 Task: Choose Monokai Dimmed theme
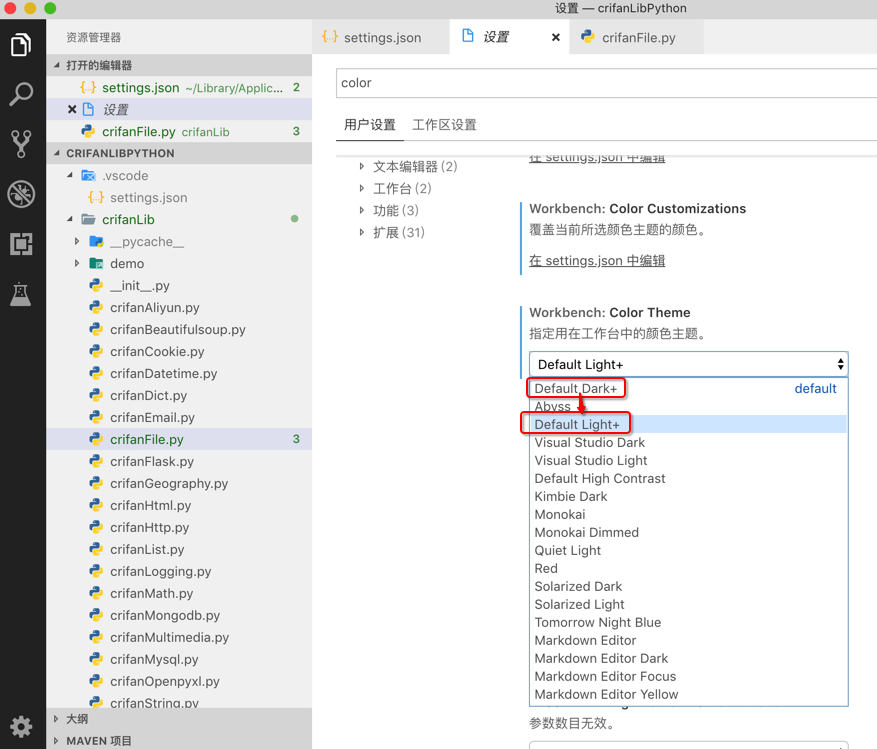point(689,532)
